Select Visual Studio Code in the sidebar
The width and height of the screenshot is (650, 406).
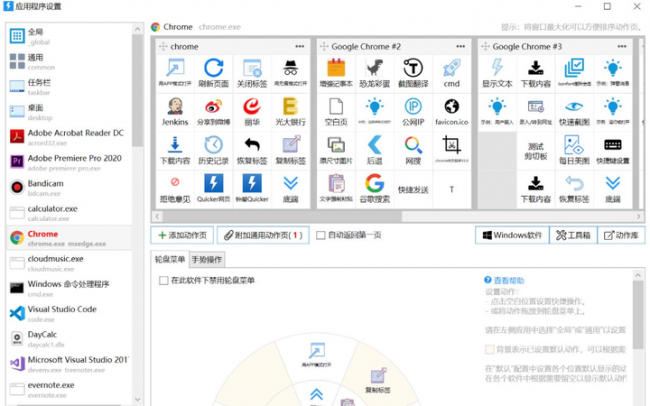[x=69, y=314]
